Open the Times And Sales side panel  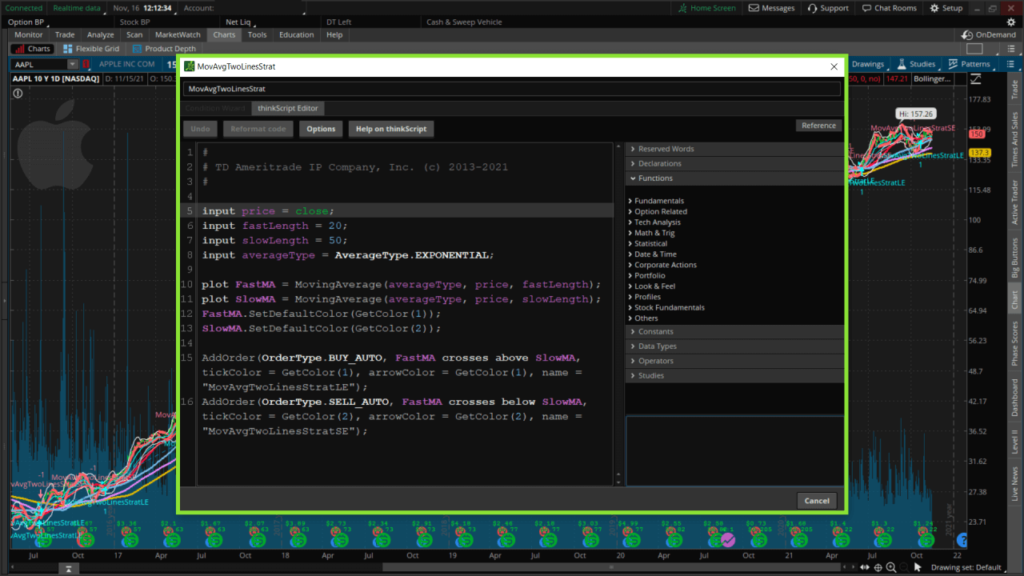coord(1015,140)
